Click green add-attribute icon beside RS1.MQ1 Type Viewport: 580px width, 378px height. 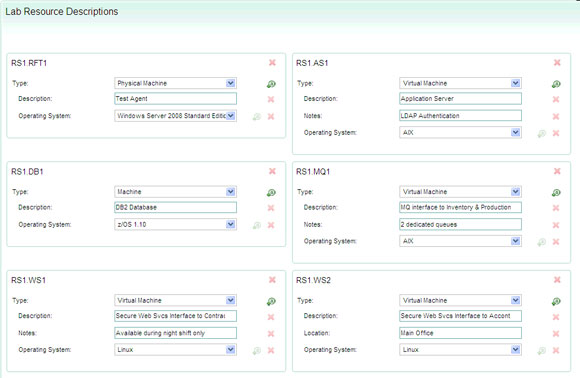(x=556, y=192)
